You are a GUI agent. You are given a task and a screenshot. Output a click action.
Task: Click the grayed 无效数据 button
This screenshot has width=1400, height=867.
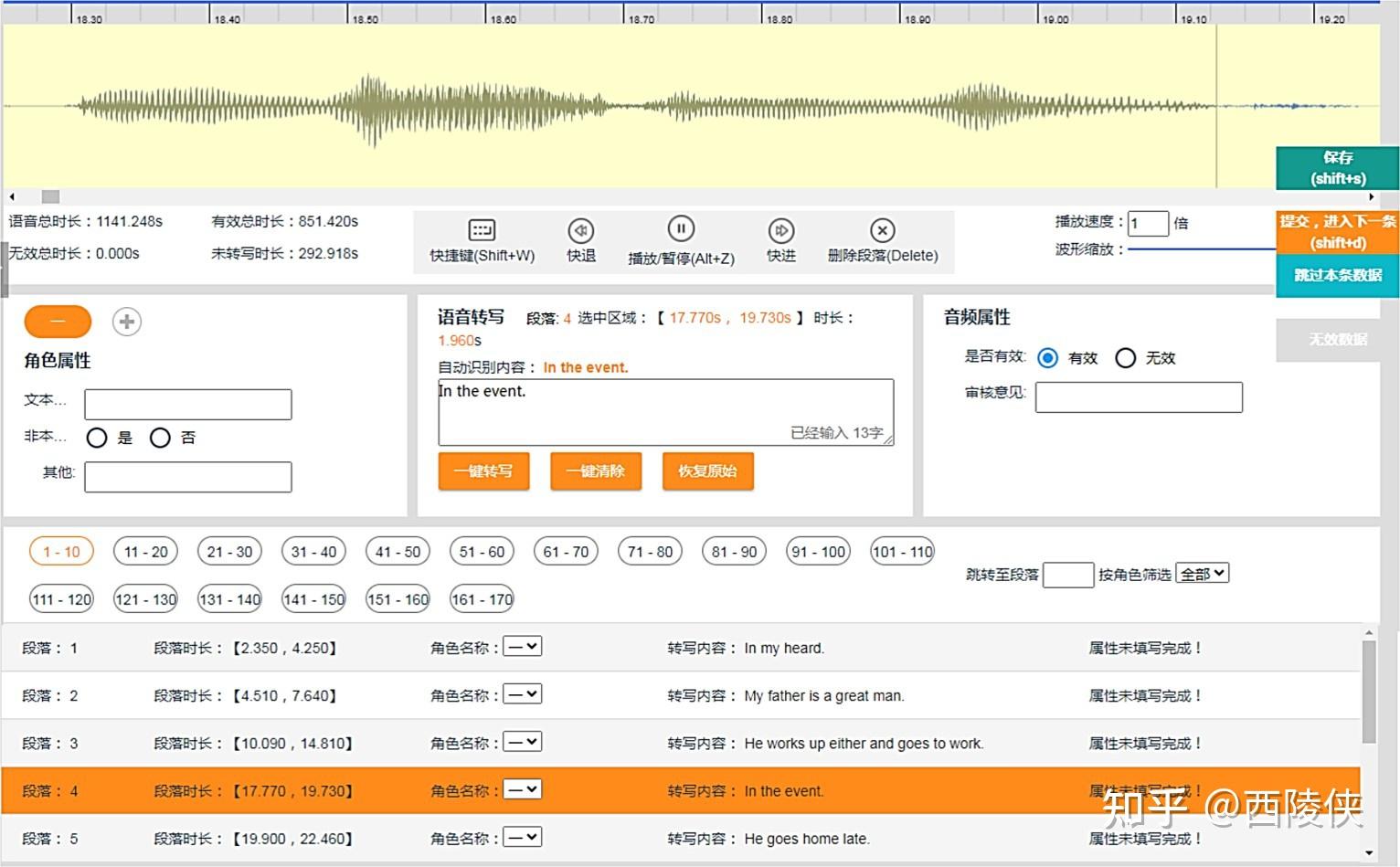click(x=1338, y=339)
